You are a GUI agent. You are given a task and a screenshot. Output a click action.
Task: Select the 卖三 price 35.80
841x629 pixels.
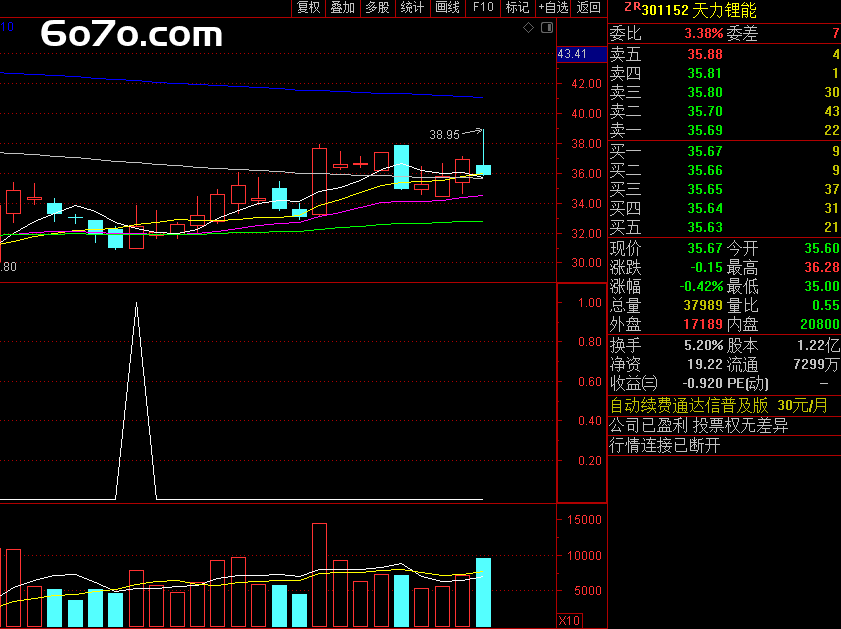pos(705,92)
